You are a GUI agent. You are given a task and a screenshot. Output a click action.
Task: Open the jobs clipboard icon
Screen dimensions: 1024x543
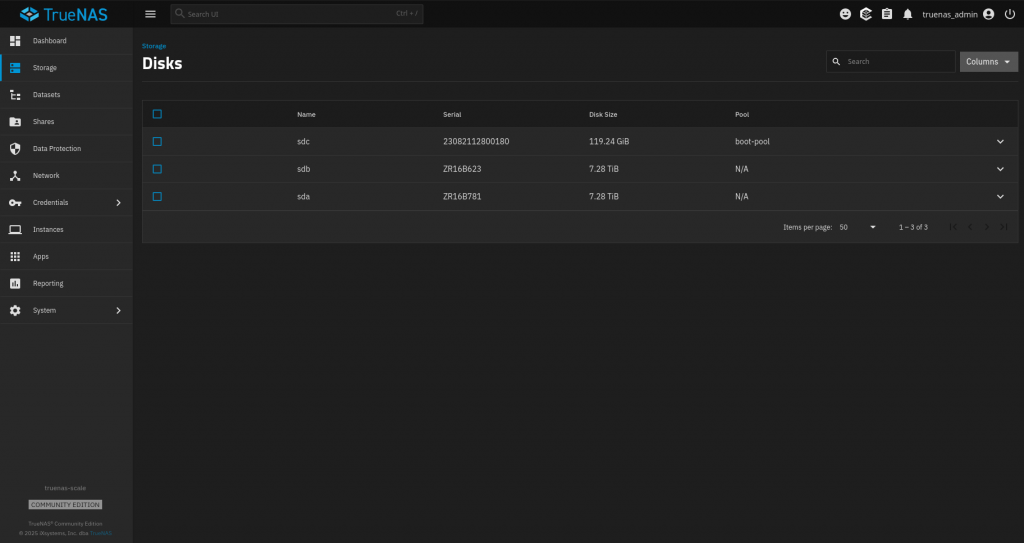887,14
